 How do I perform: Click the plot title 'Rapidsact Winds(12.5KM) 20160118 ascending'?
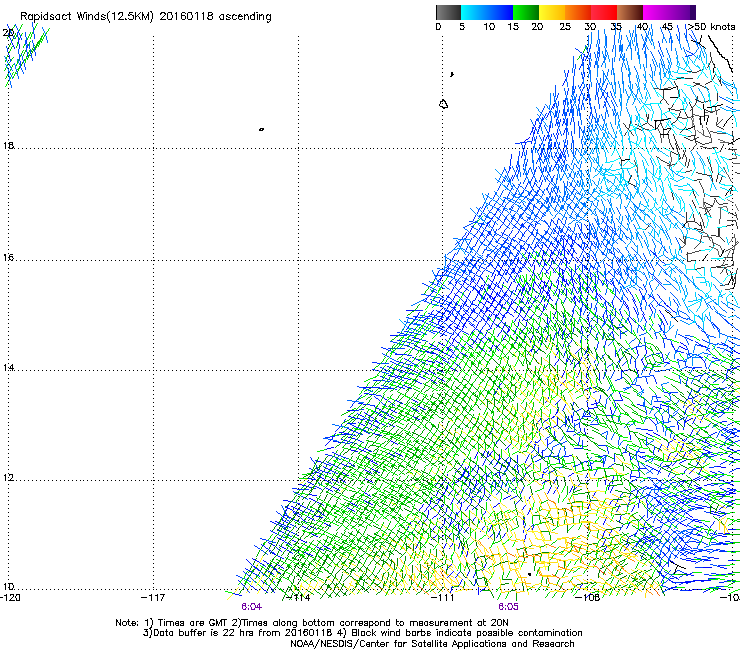pos(146,17)
